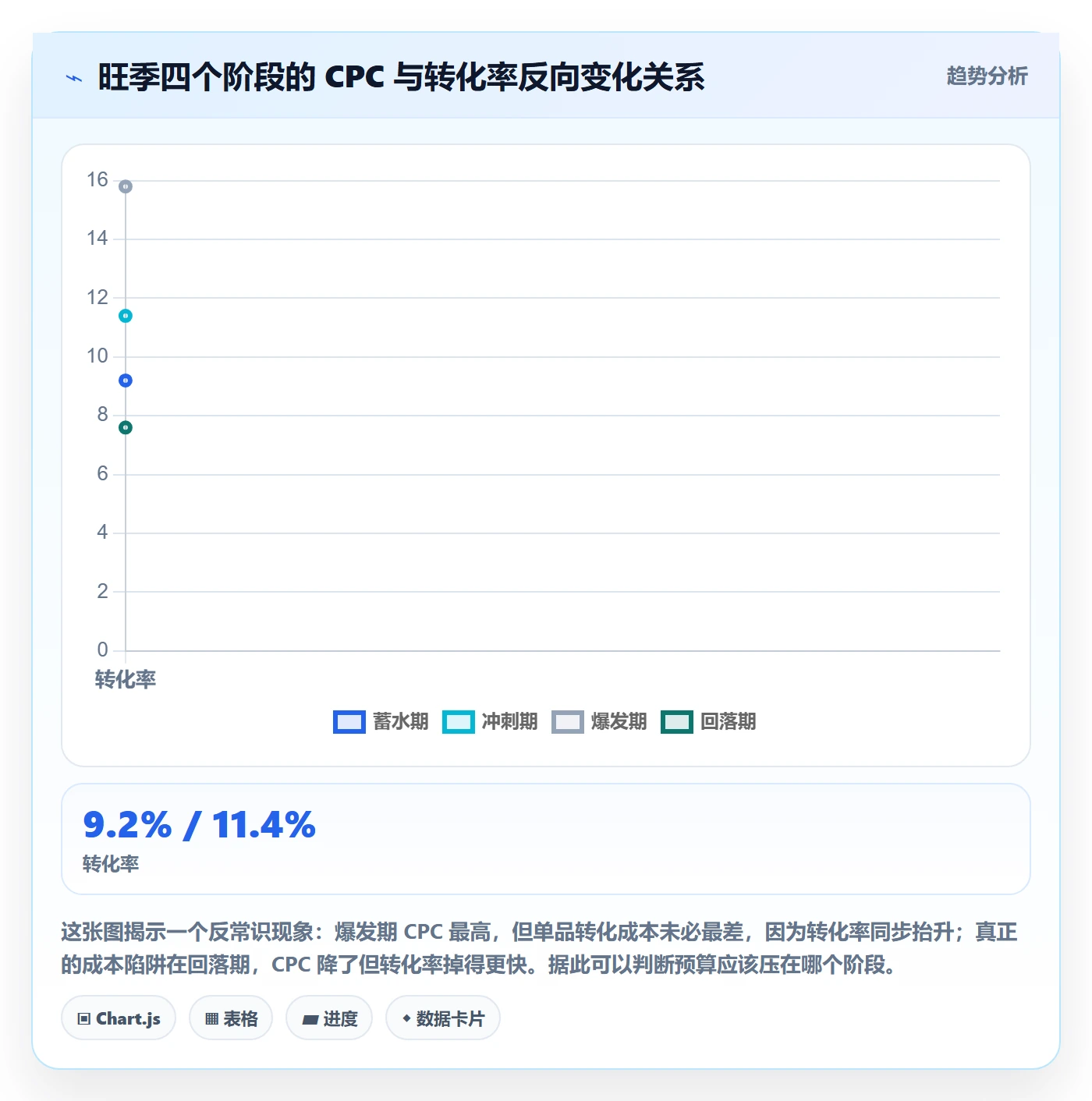
Task: Click the gray 爆发期 data point near 16
Action: click(x=126, y=186)
